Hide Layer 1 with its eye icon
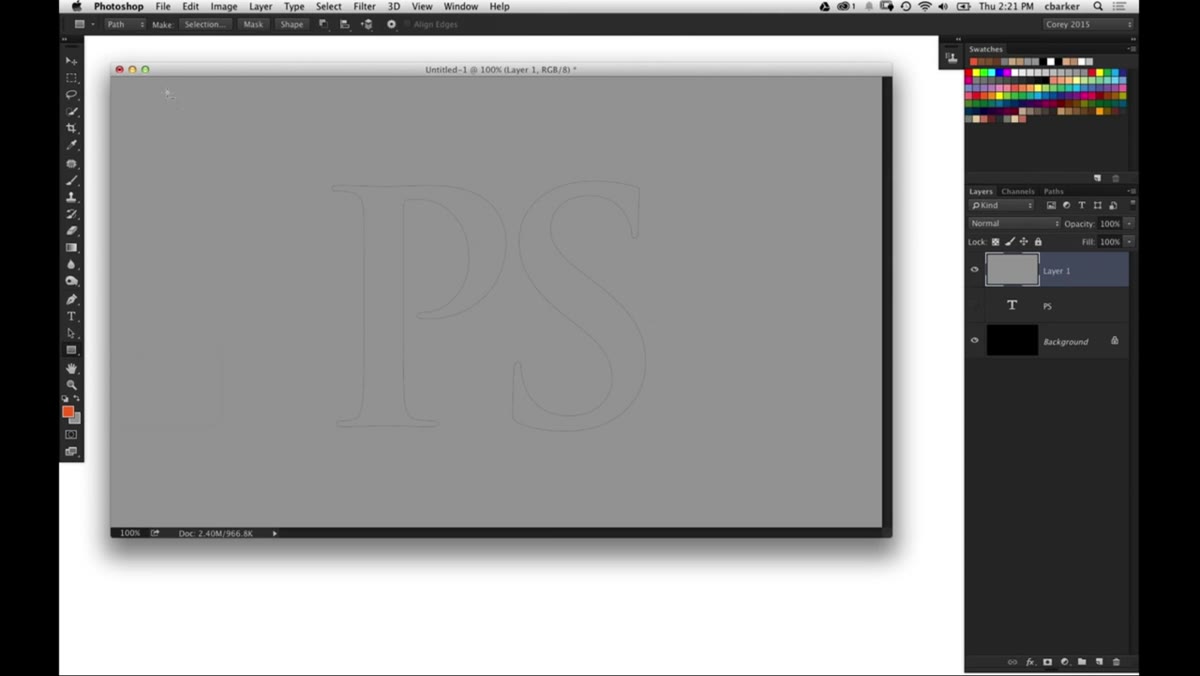The image size is (1200, 676). 975,270
